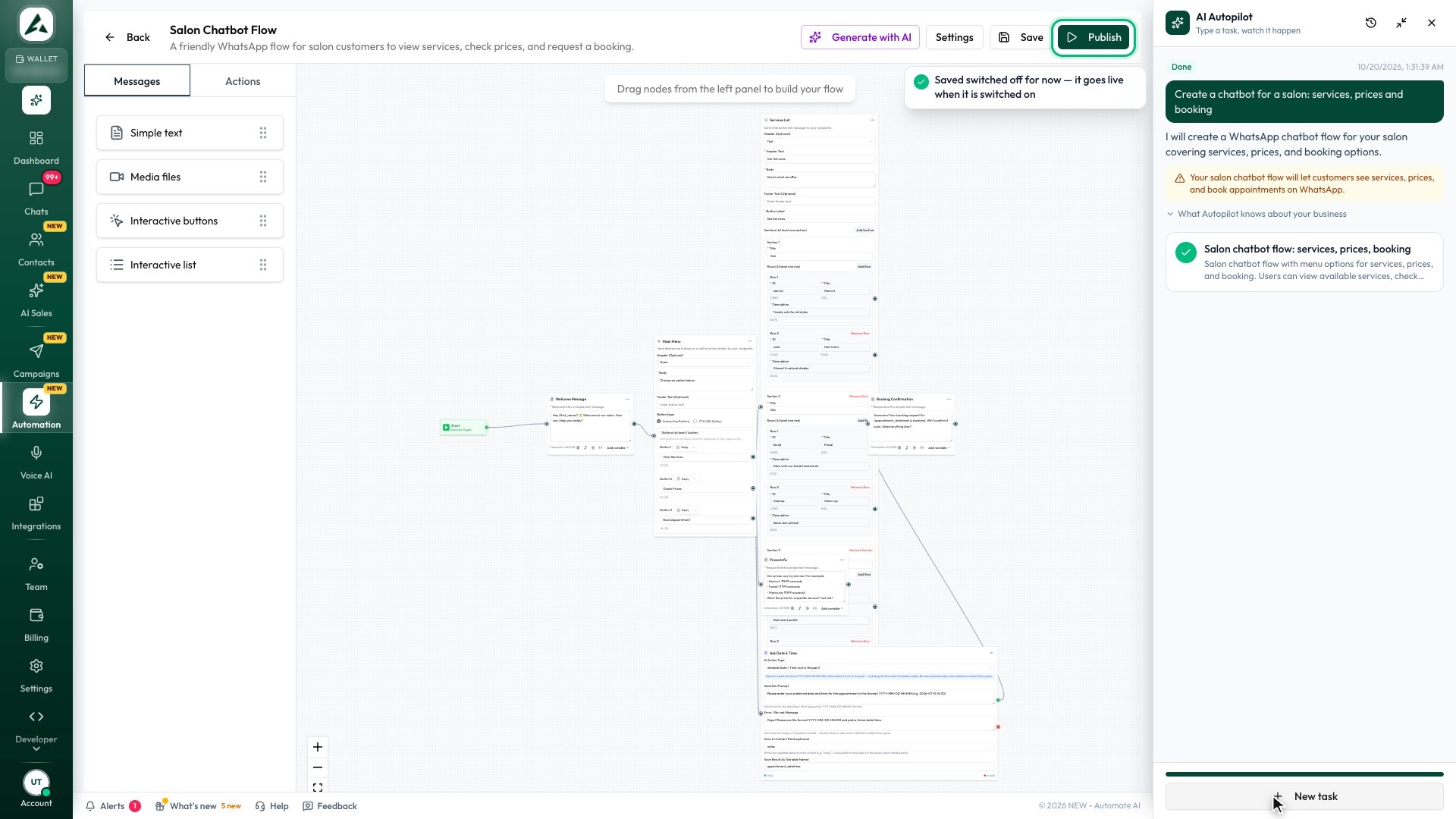Expand the Developer sidebar menu
Viewport: 1456px width, 819px height.
tap(36, 732)
